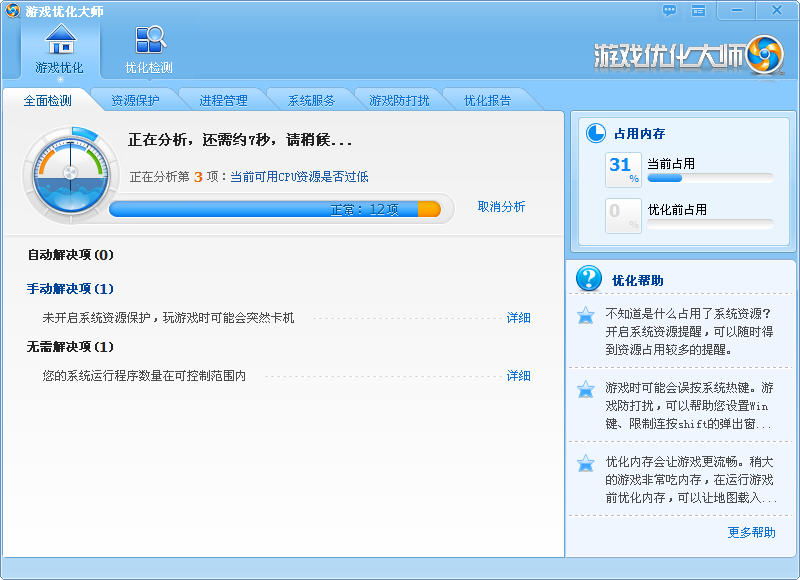This screenshot has height=580, width=800.
Task: Switch to the 游戏防打扰 tab
Action: coord(399,100)
